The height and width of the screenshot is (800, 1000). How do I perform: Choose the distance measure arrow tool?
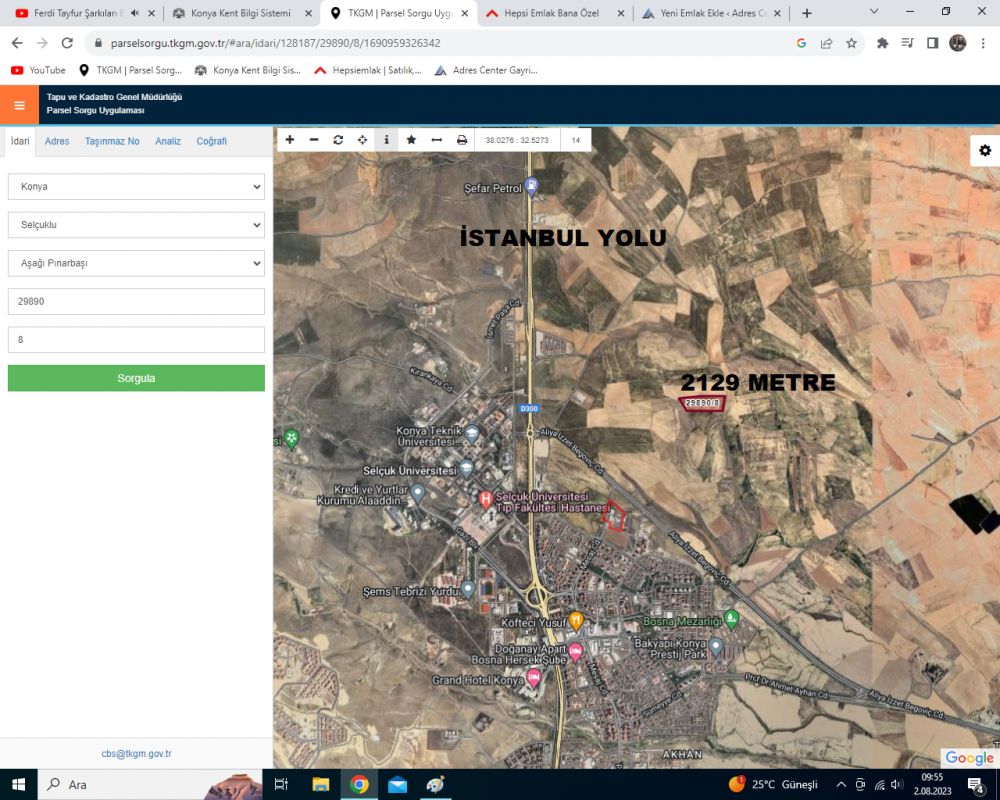[437, 140]
